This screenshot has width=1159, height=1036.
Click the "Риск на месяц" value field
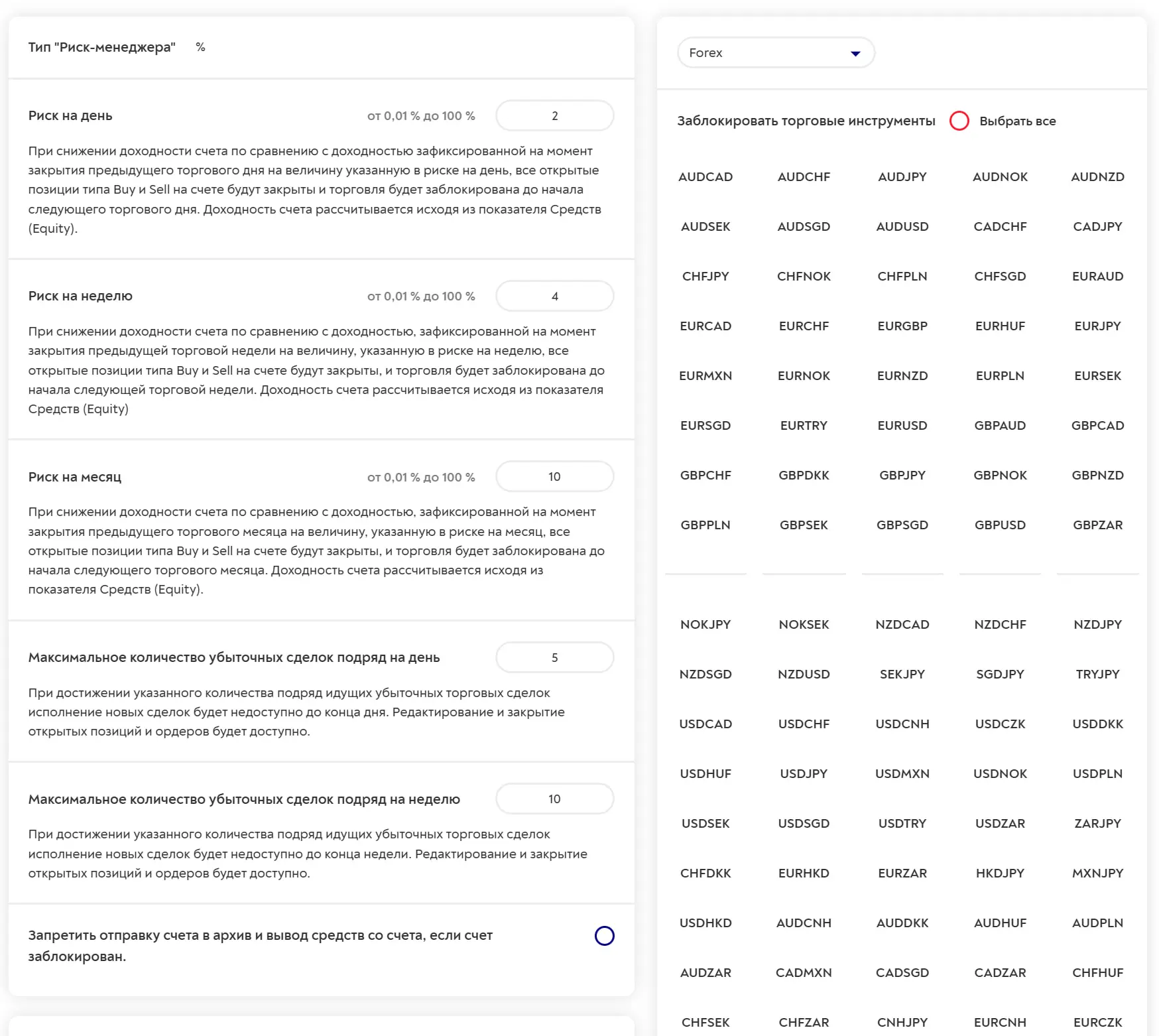[x=555, y=476]
